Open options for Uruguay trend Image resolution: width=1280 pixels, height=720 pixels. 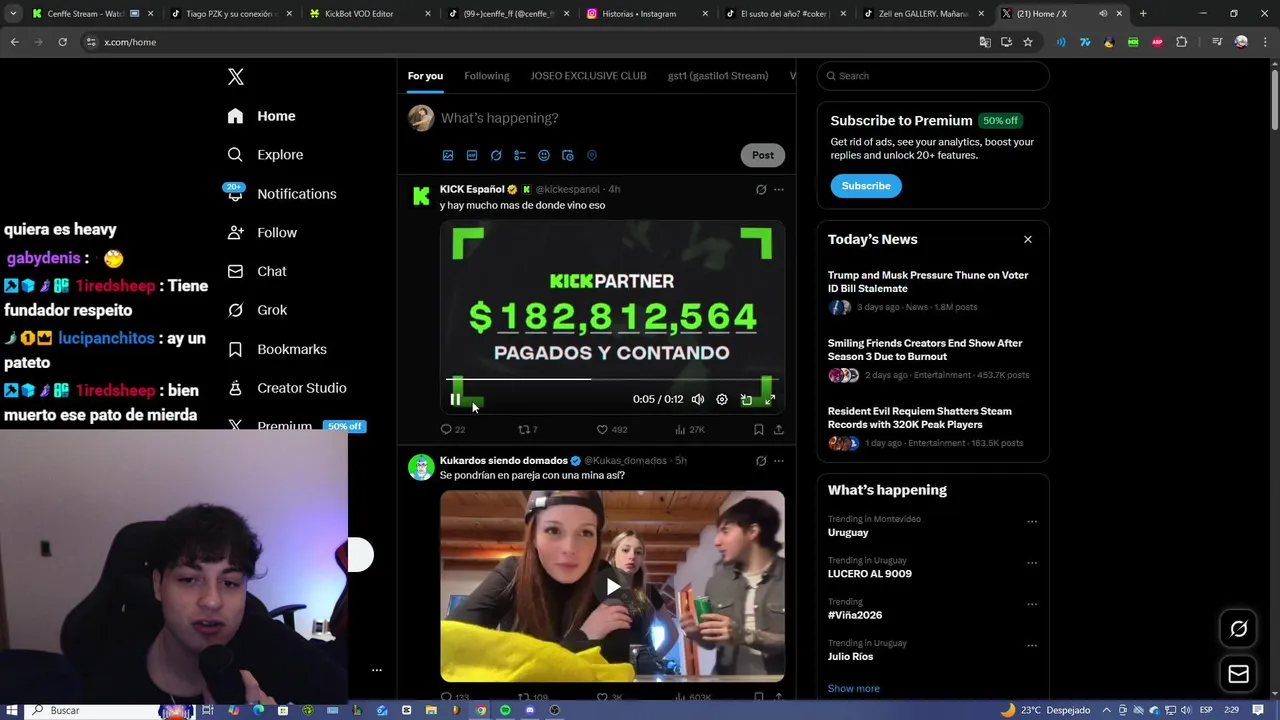[x=1032, y=521]
